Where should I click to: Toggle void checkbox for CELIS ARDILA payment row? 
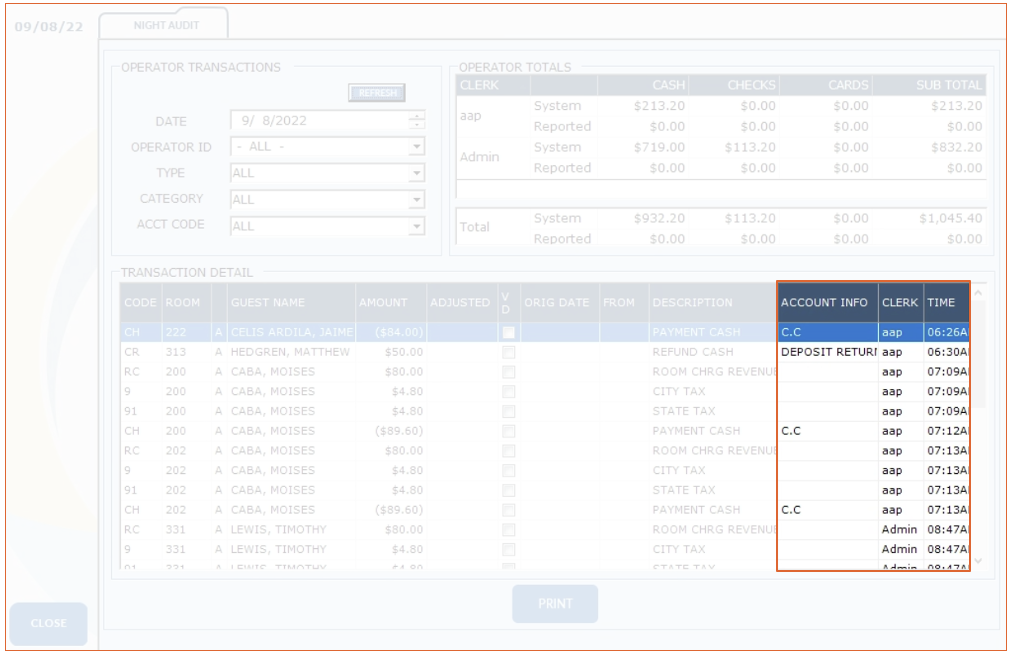509,332
